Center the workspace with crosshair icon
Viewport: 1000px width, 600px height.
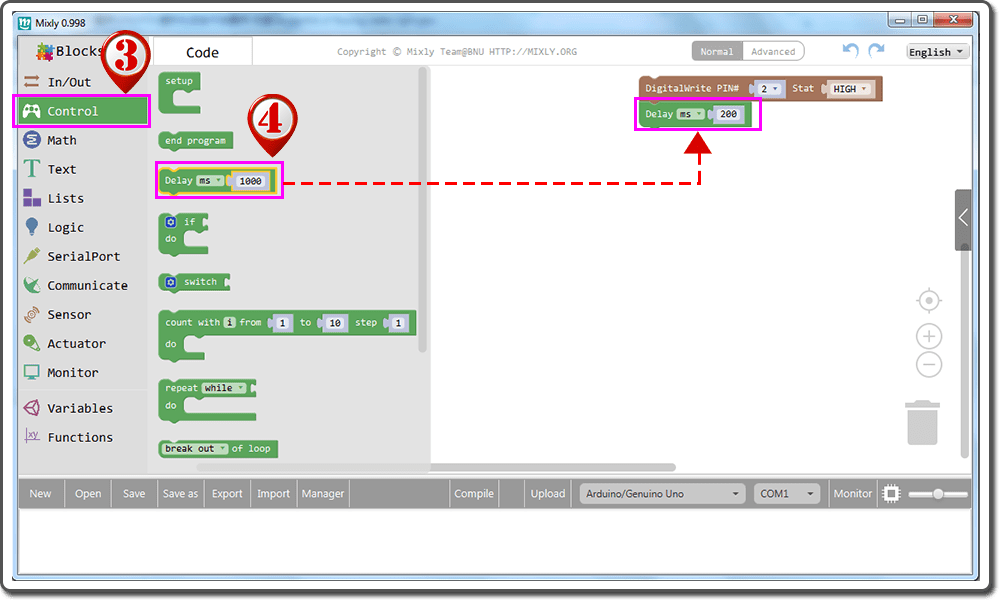pyautogui.click(x=929, y=300)
